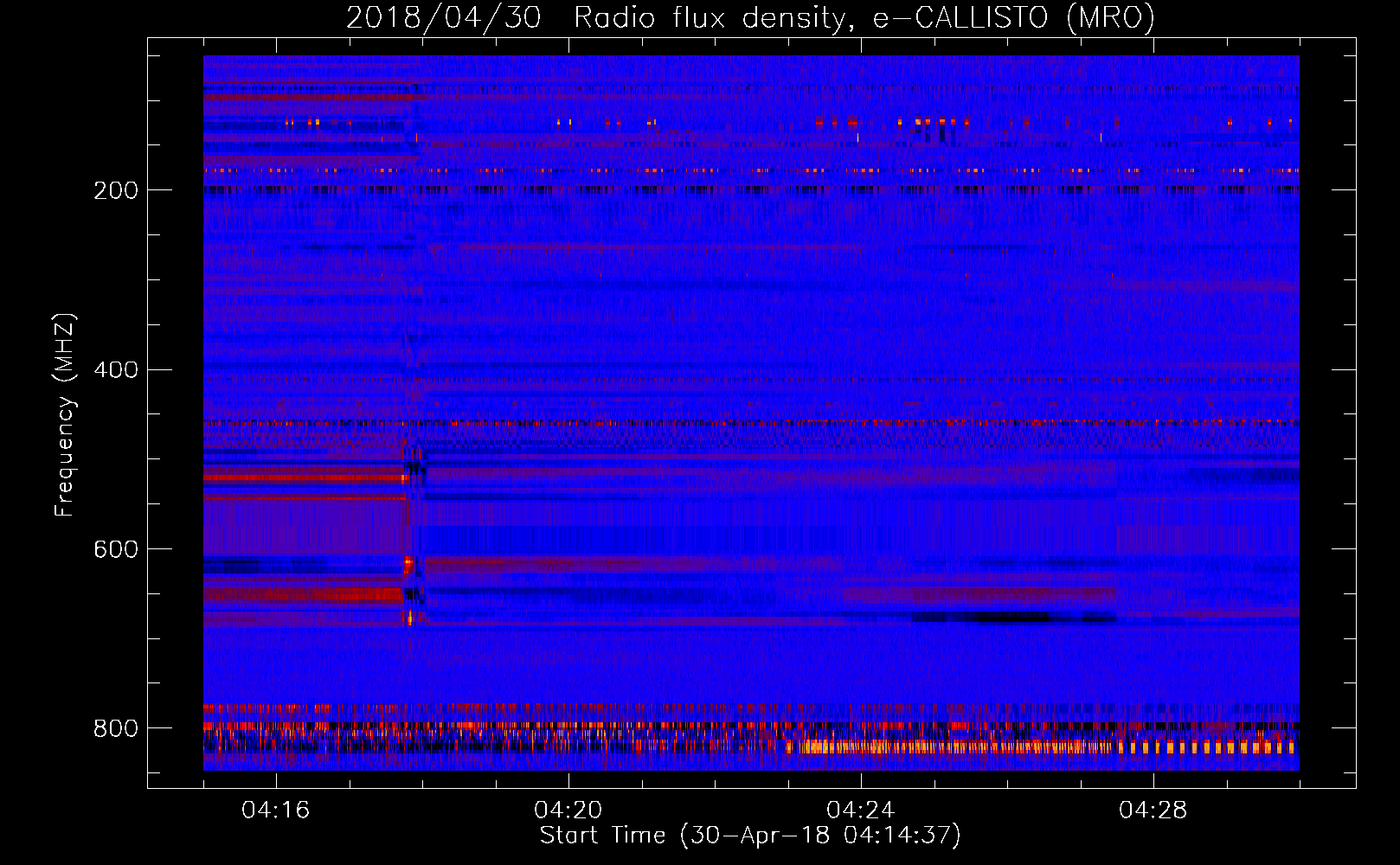Click the 'Start Time (30-Apr-18 04:14:37)' label
The width and height of the screenshot is (1400, 865).
tap(750, 836)
